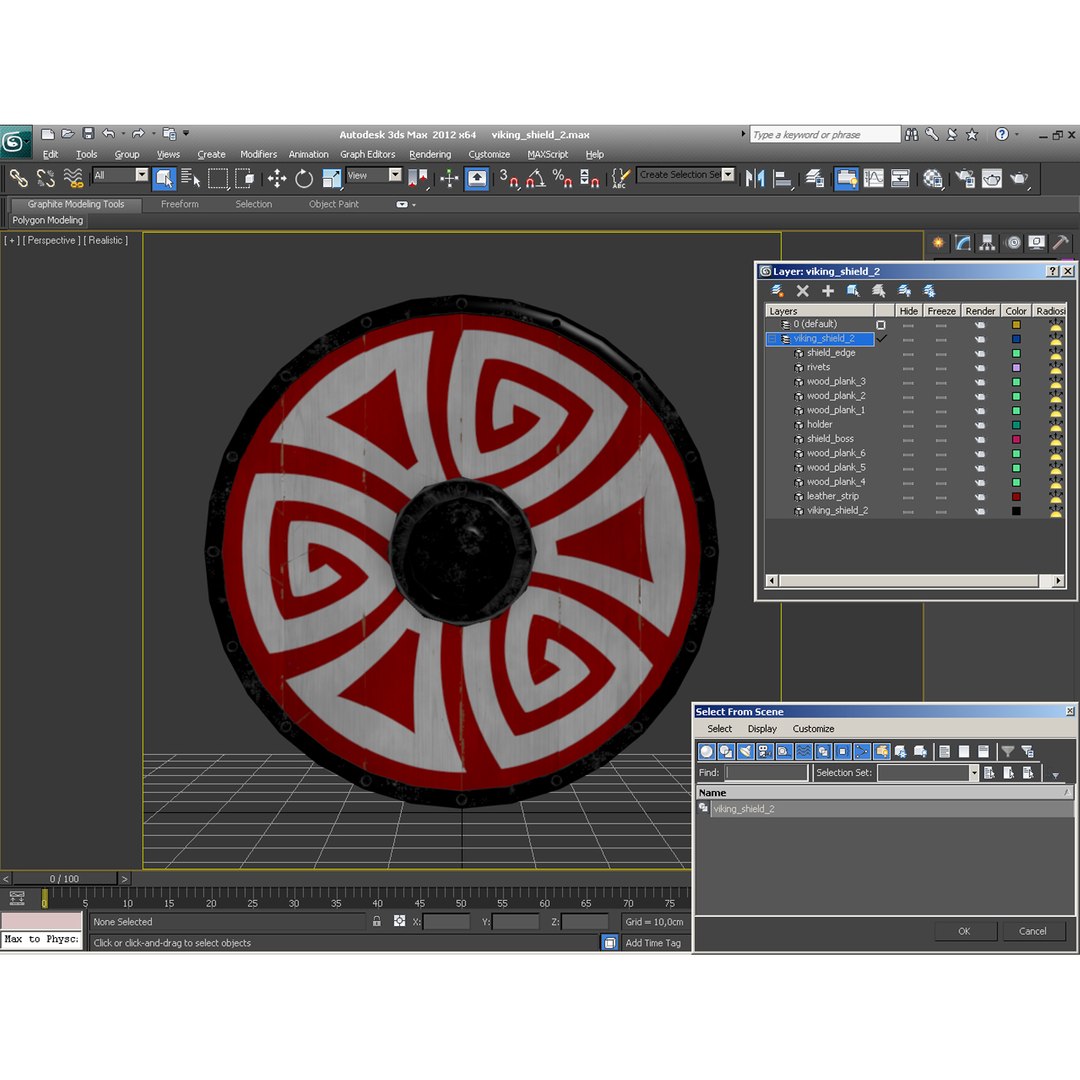Activate the Select and Move tool

coord(277,179)
